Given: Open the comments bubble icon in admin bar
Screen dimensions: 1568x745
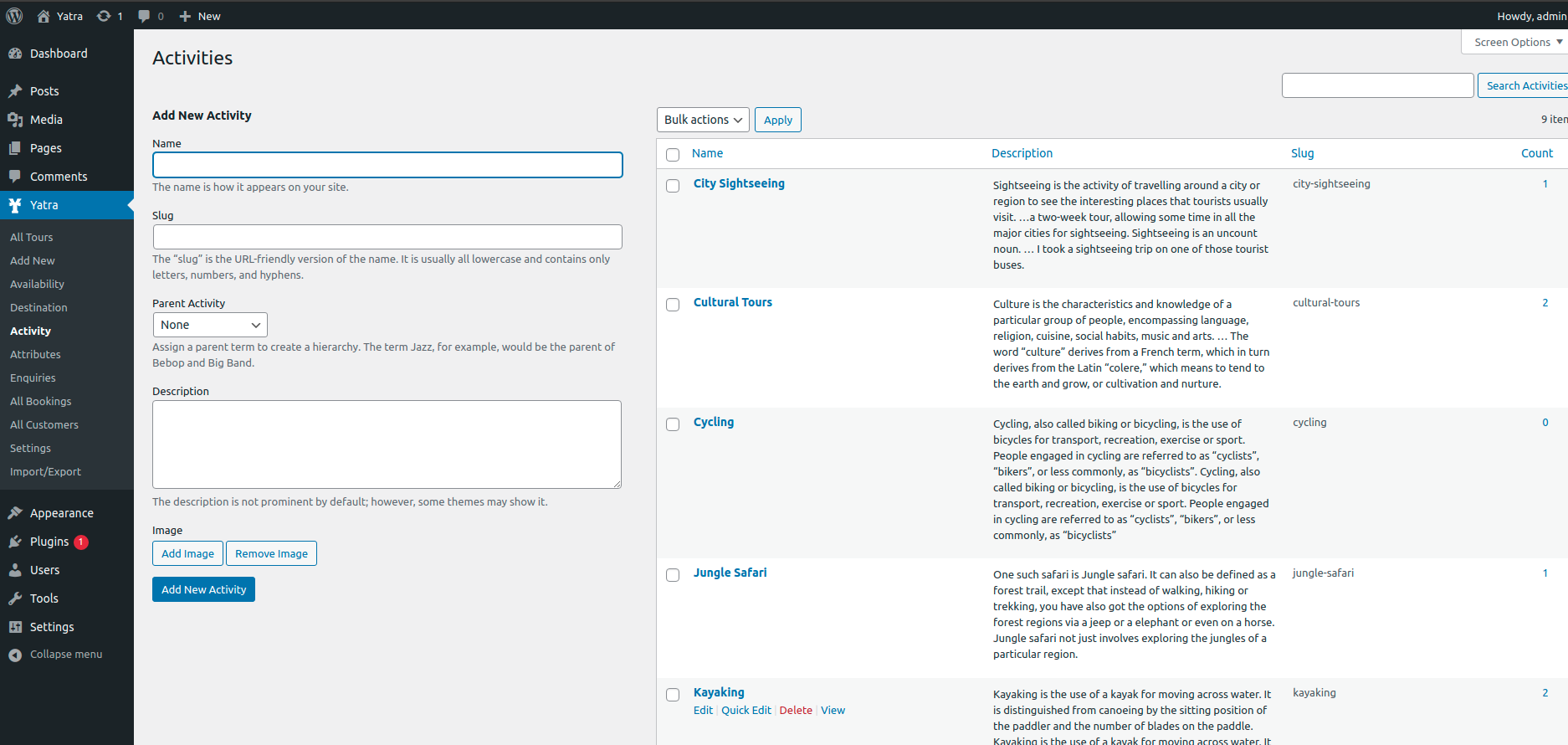Looking at the screenshot, I should point(144,16).
